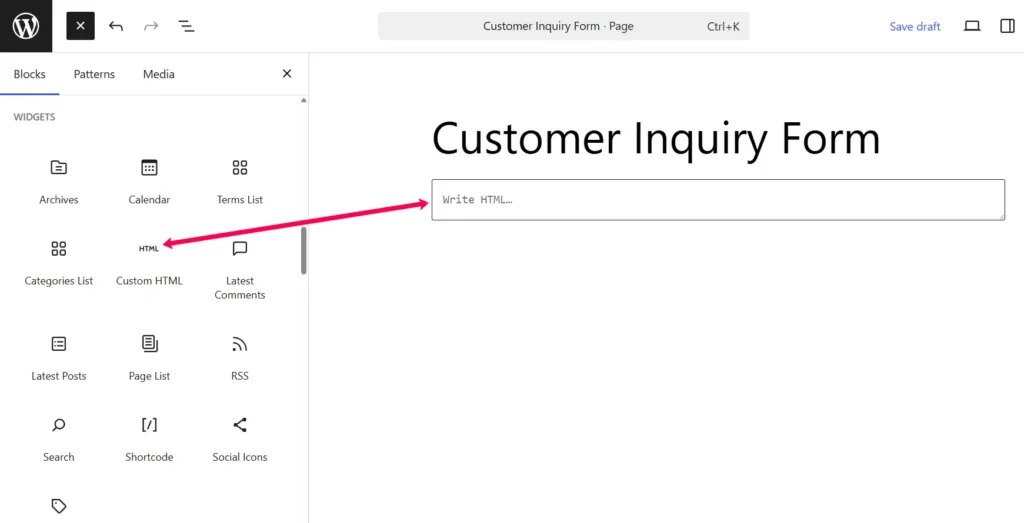This screenshot has height=523, width=1024.
Task: Click the WordPress logo icon
Action: point(26,26)
